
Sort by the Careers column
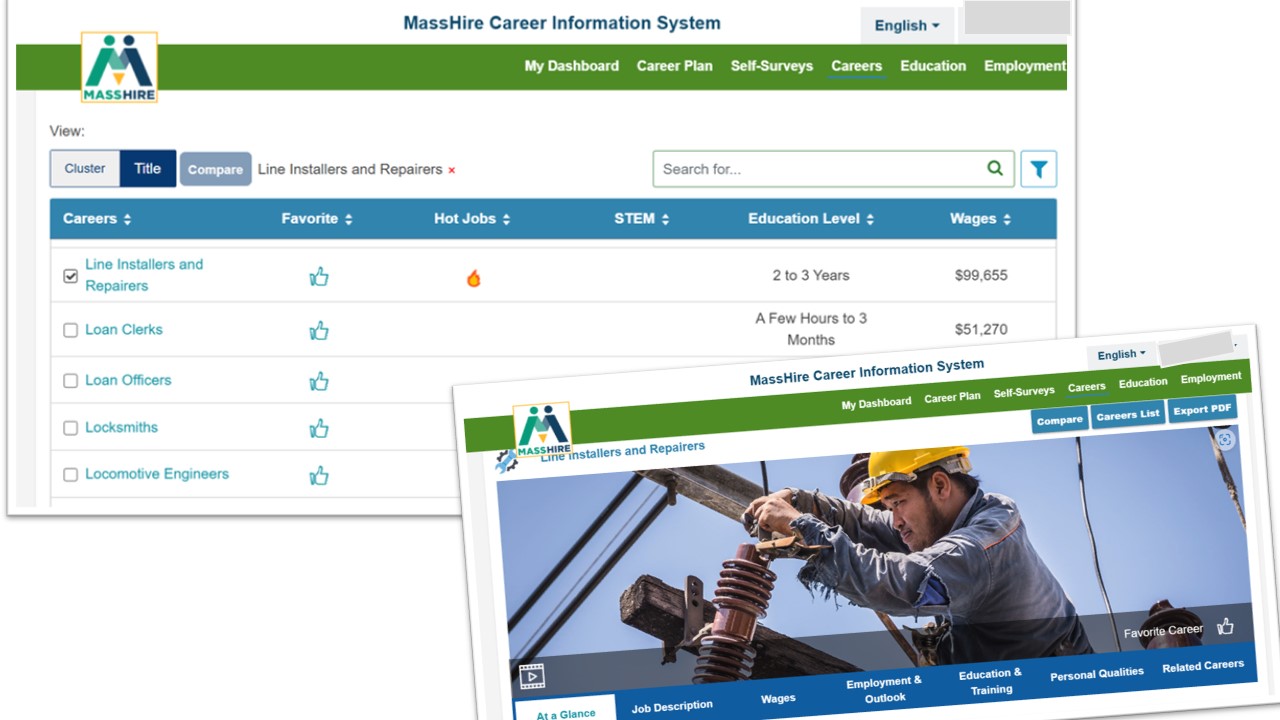click(x=97, y=219)
